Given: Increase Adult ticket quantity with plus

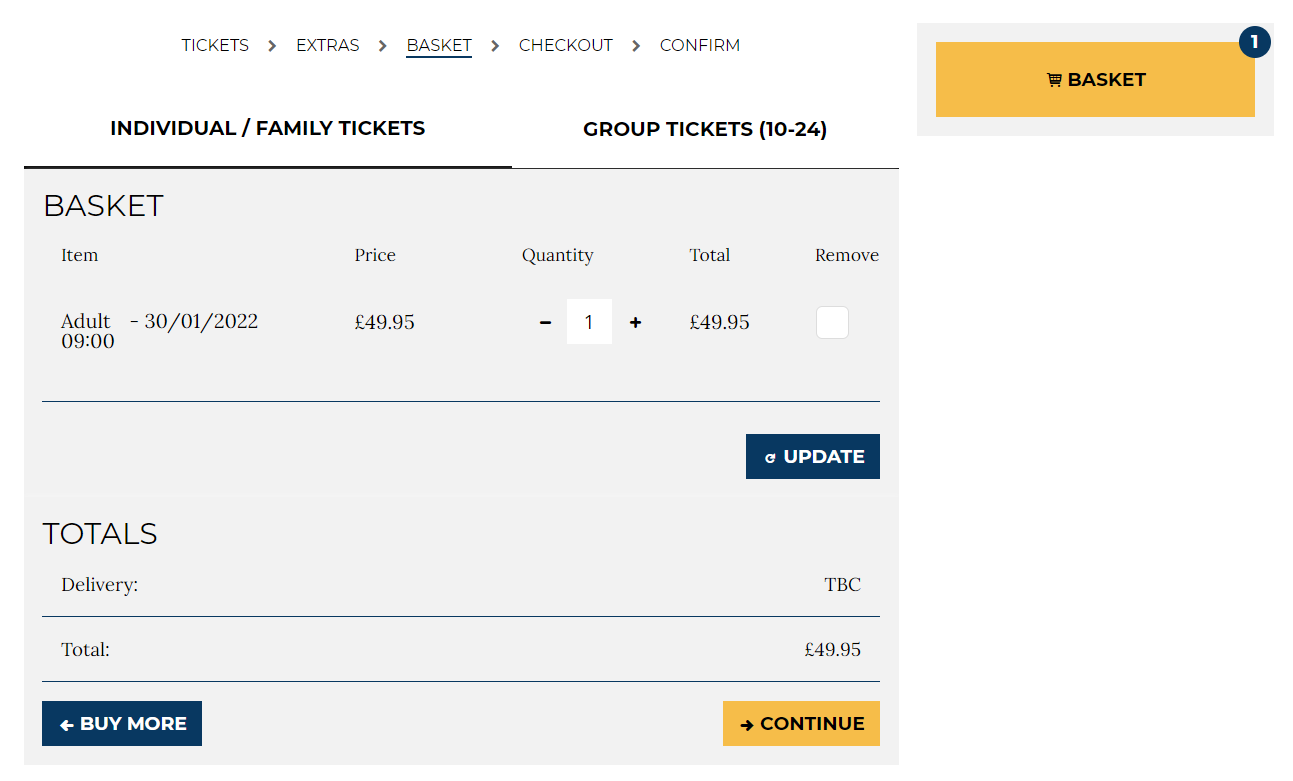Looking at the screenshot, I should (635, 322).
